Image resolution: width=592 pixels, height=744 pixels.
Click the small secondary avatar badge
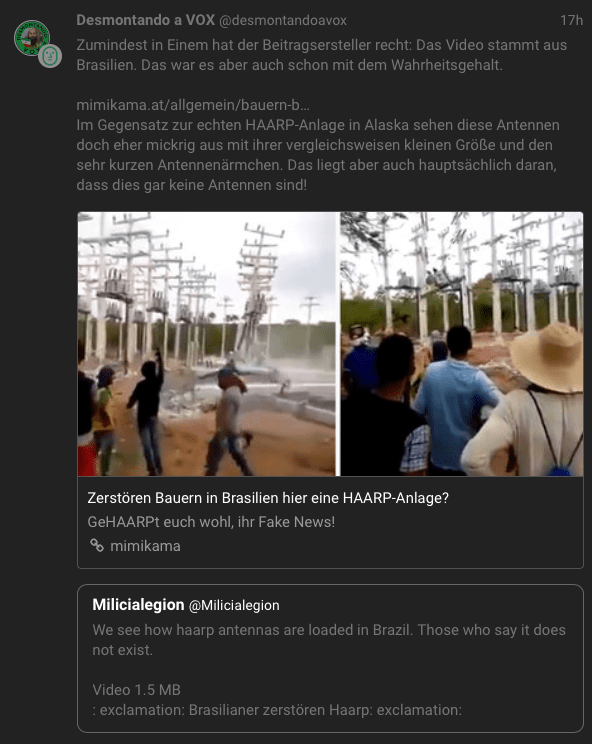pos(50,56)
